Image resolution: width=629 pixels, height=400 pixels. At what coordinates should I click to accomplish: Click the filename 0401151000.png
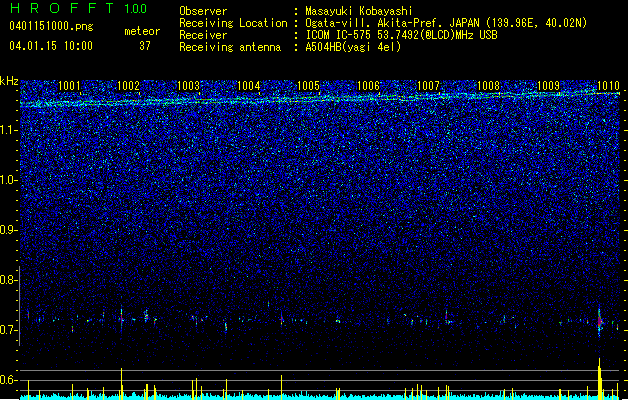point(51,26)
